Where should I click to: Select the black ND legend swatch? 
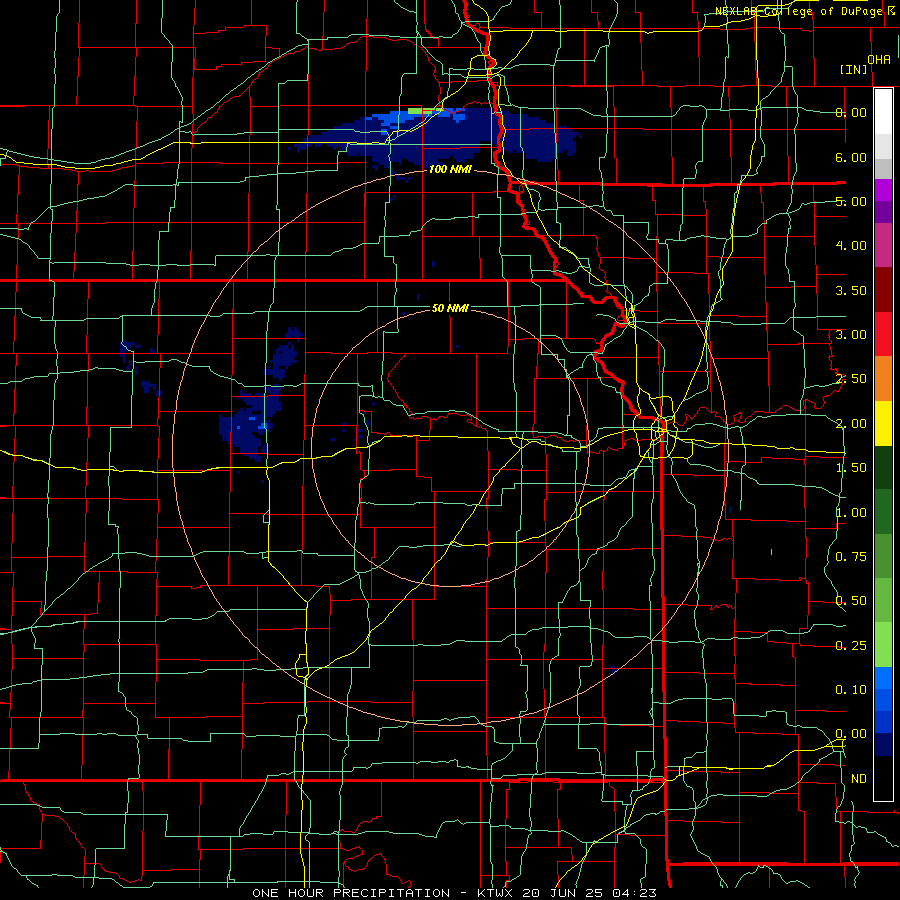click(x=883, y=778)
